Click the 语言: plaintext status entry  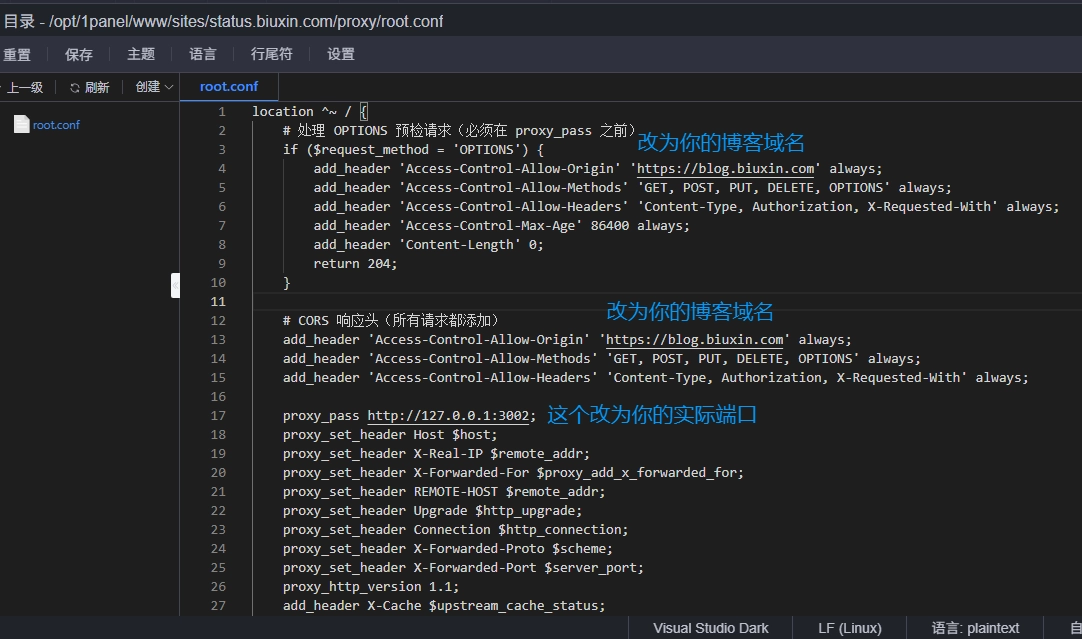pyautogui.click(x=975, y=628)
